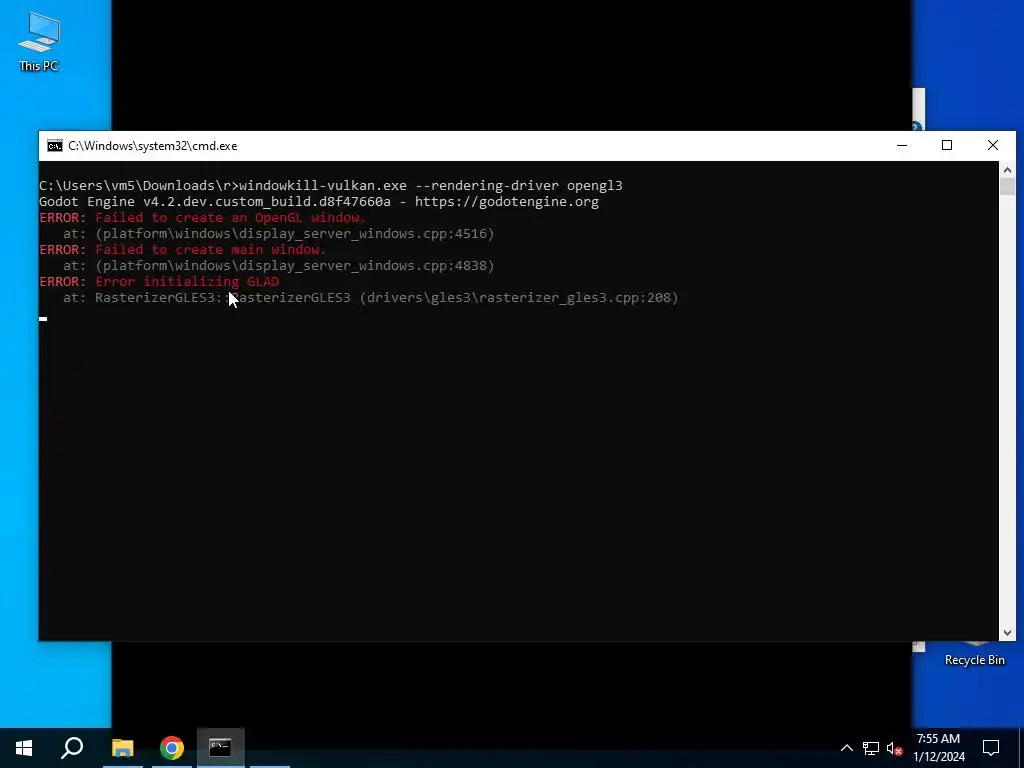Screen dimensions: 1024x768
Task: Launch File Explorer from taskbar
Action: click(x=122, y=748)
